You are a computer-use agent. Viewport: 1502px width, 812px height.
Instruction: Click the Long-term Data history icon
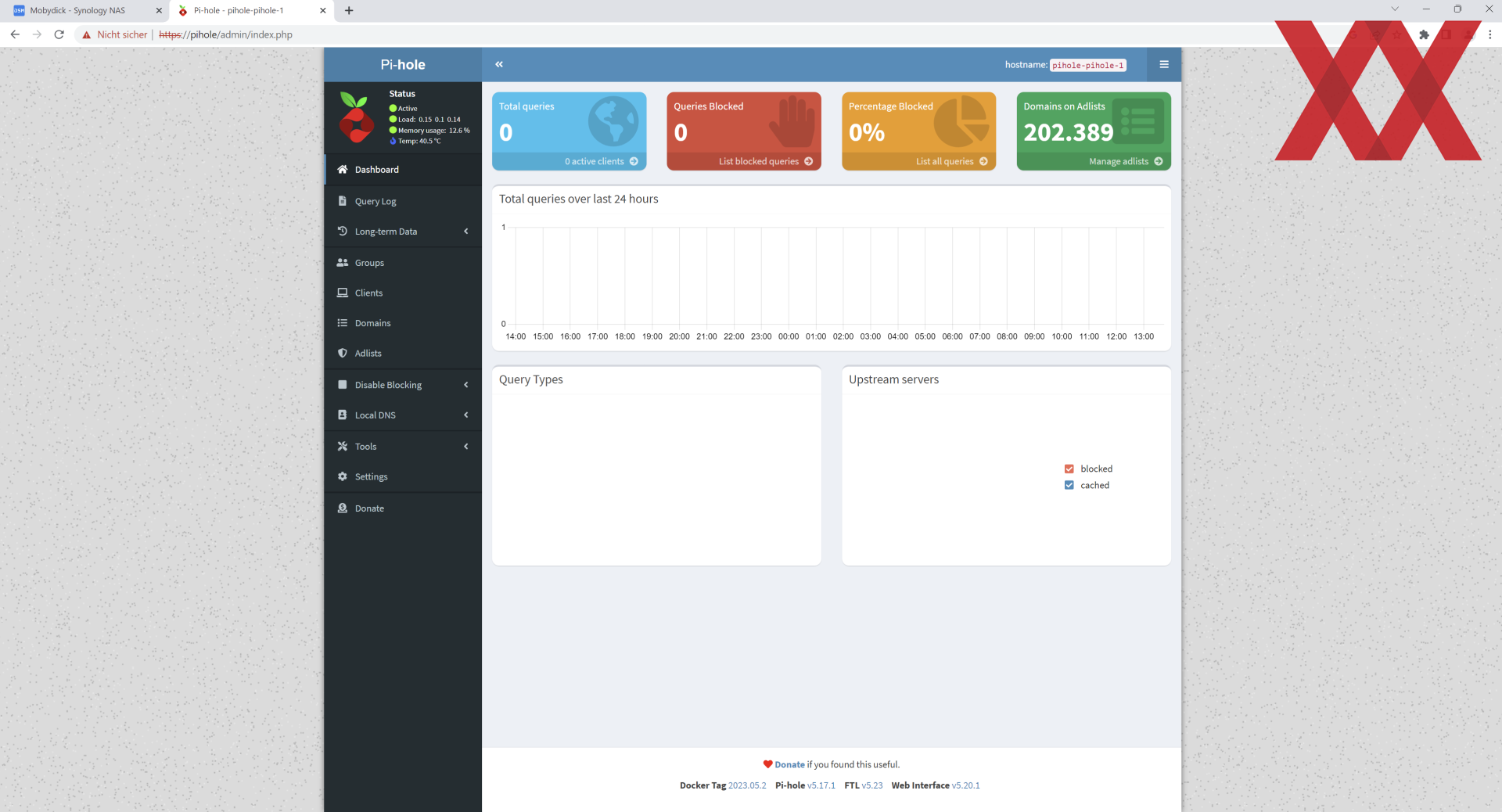[x=342, y=231]
